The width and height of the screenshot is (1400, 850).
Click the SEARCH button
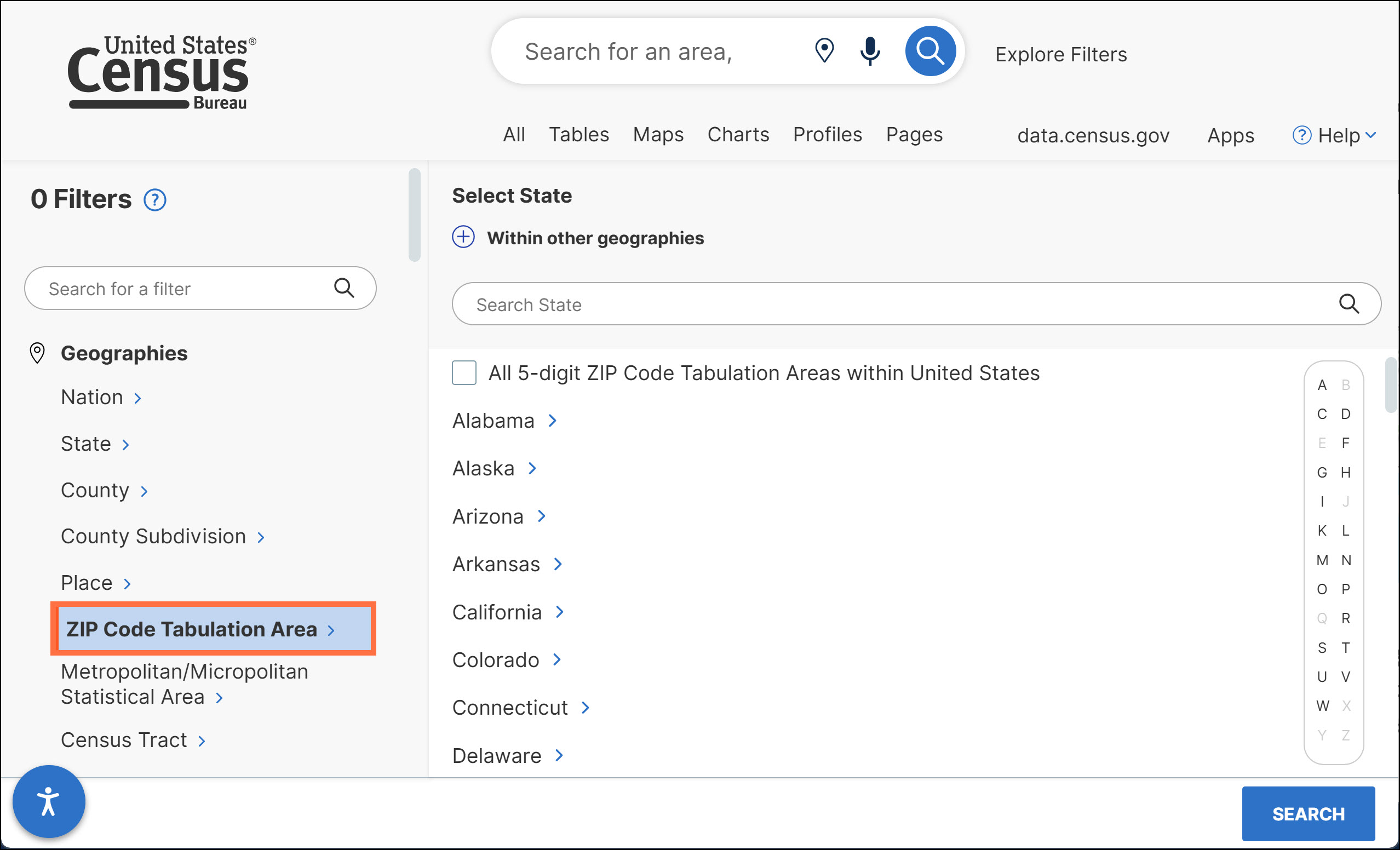point(1307,813)
